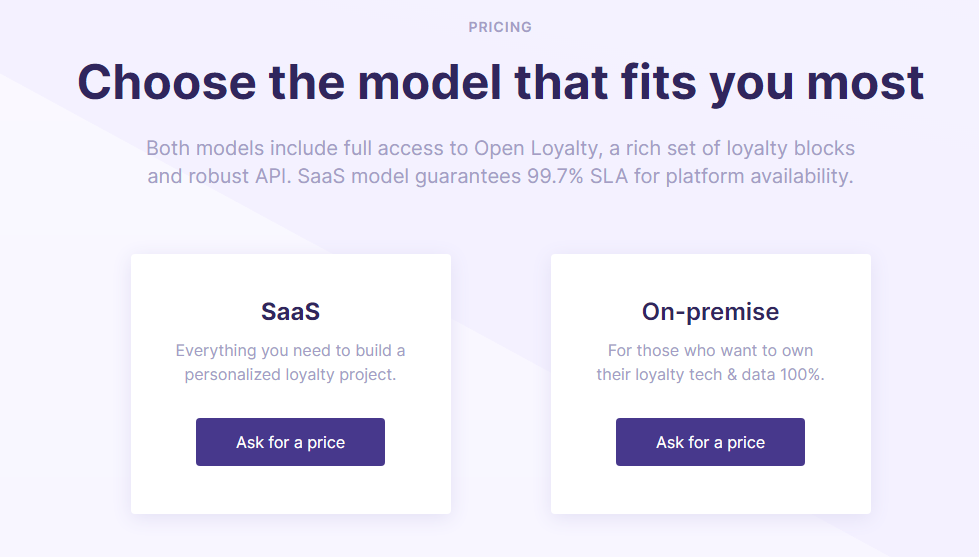The height and width of the screenshot is (557, 979).
Task: Click the PRICING section label
Action: [500, 27]
